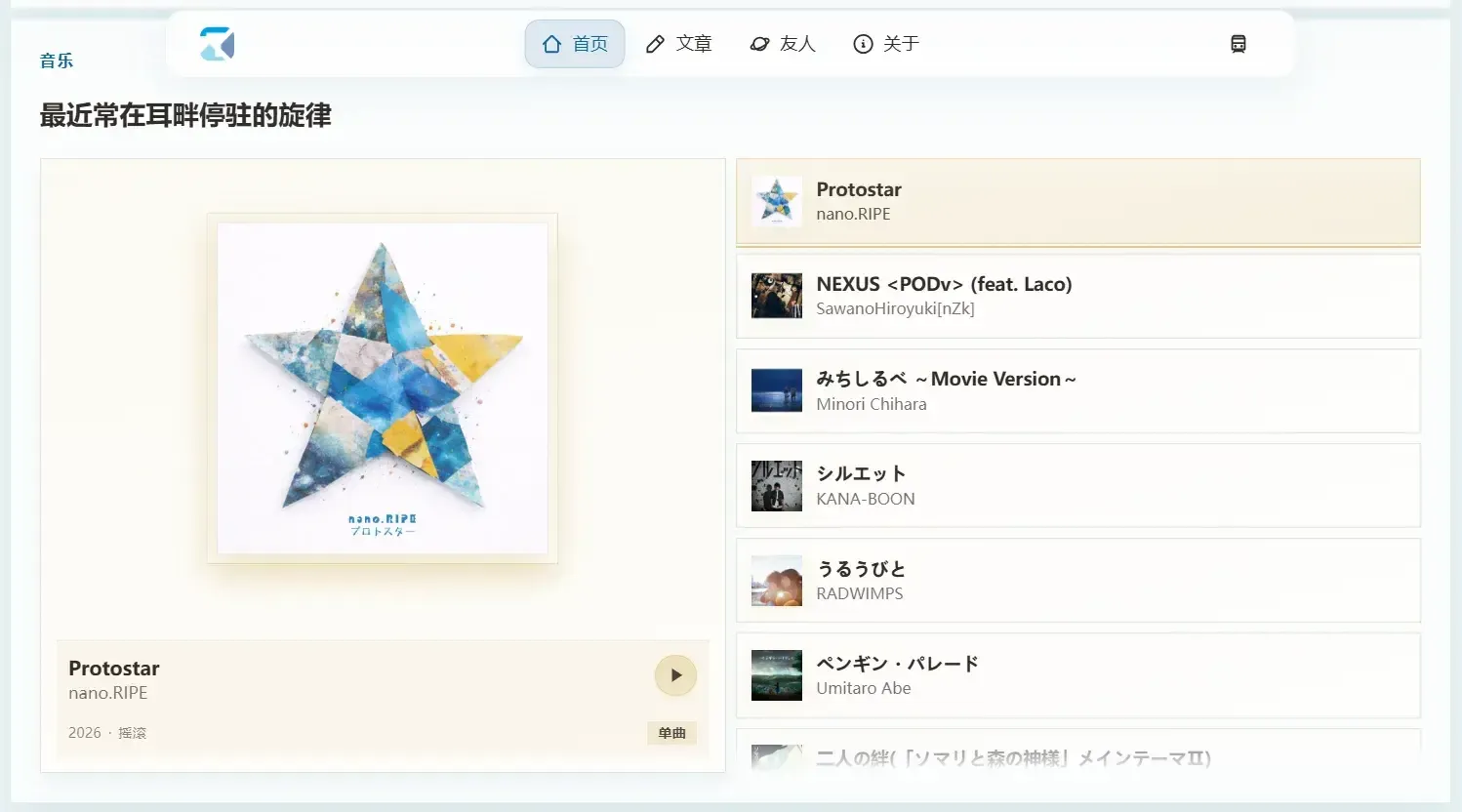Go to the 文章 articles page
The image size is (1462, 812).
679,44
